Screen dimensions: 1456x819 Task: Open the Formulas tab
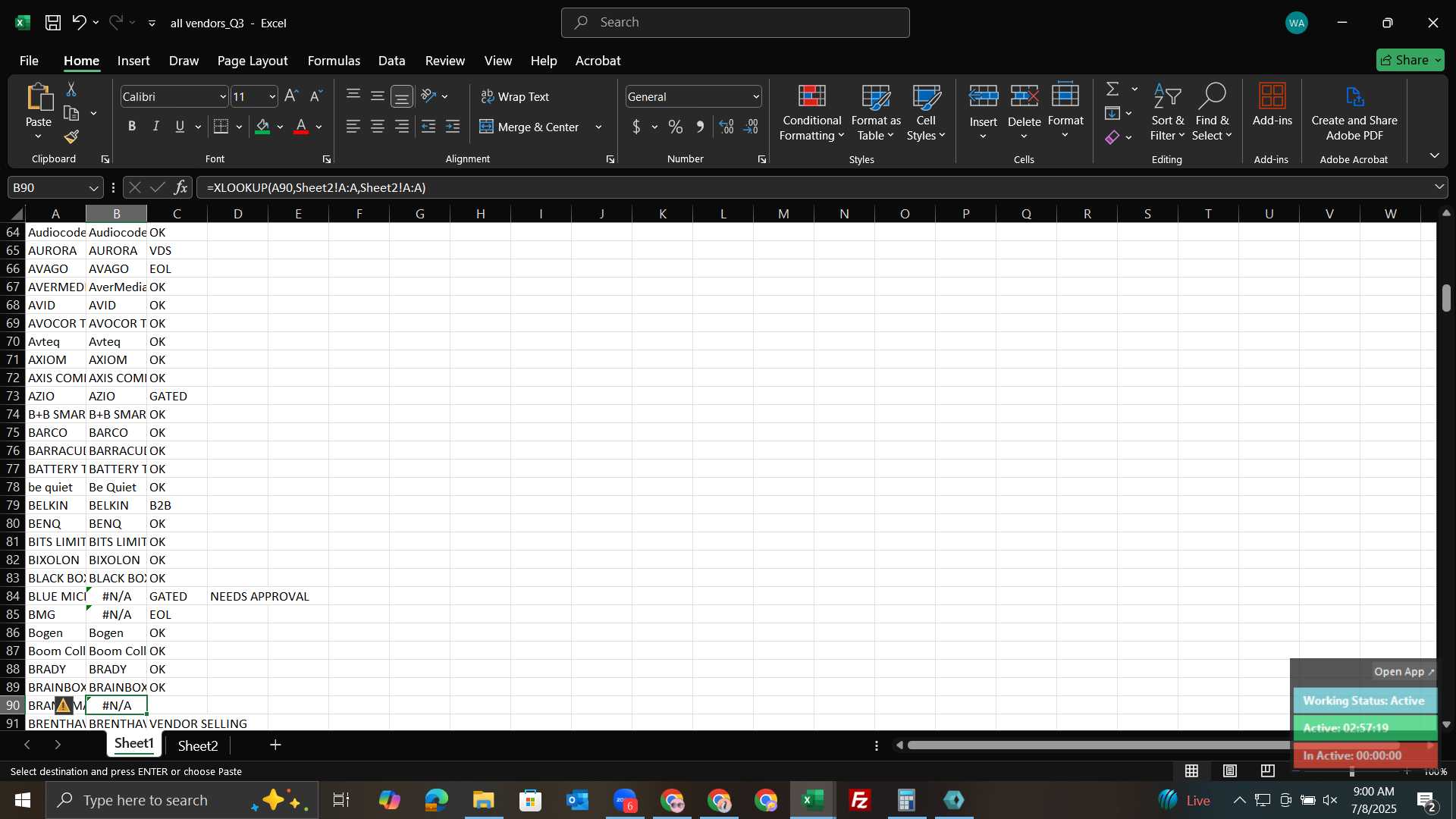point(334,61)
